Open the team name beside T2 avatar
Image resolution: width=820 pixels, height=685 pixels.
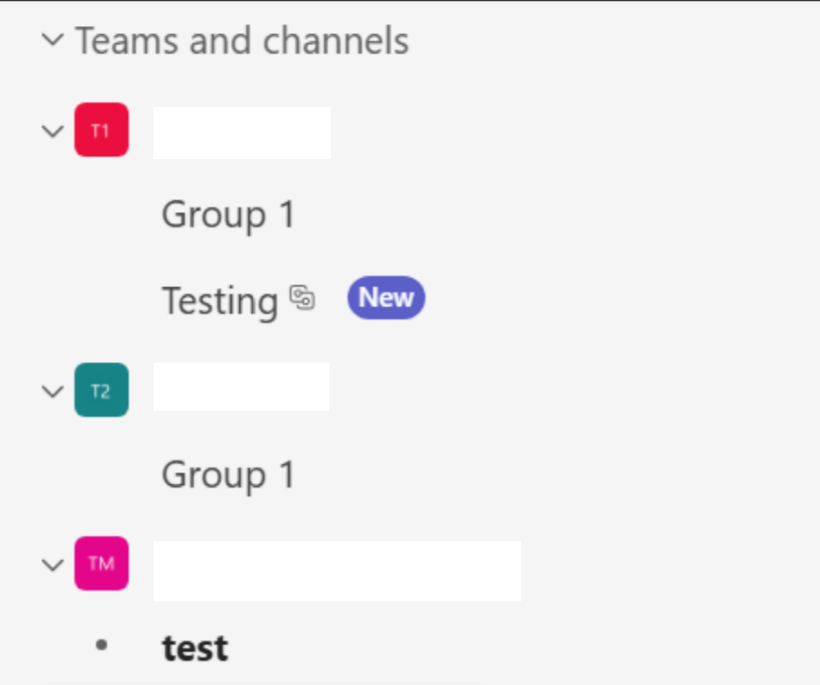pyautogui.click(x=242, y=386)
